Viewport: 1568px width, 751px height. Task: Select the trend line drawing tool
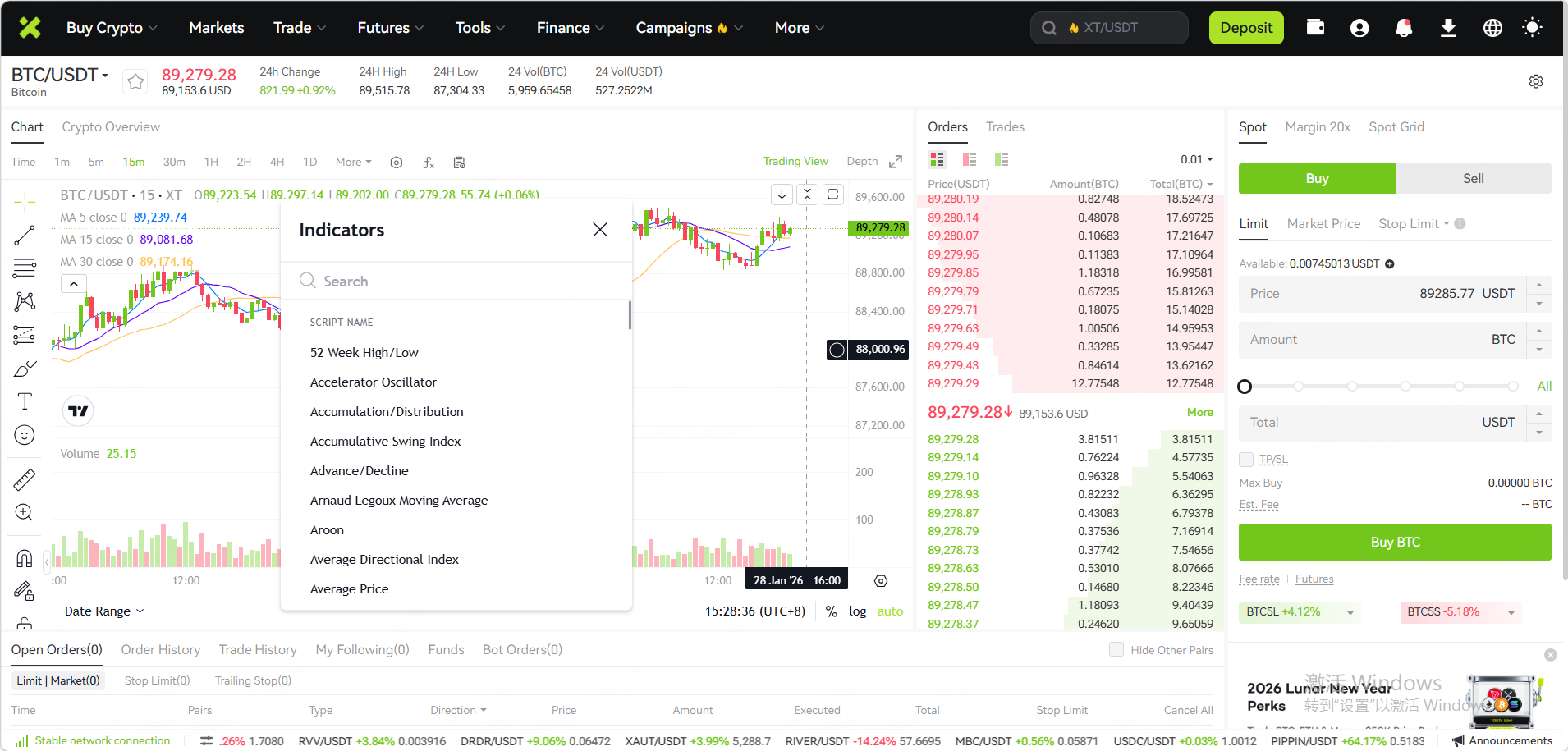click(25, 236)
